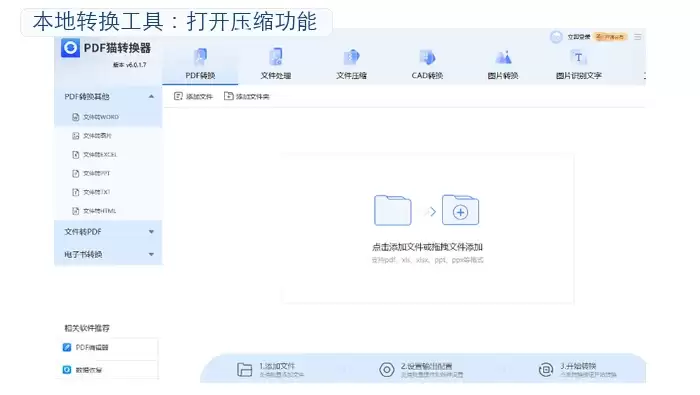This screenshot has height=395, width=700.
Task: Click the PDF猫转换器 logo icon
Action: (x=71, y=47)
